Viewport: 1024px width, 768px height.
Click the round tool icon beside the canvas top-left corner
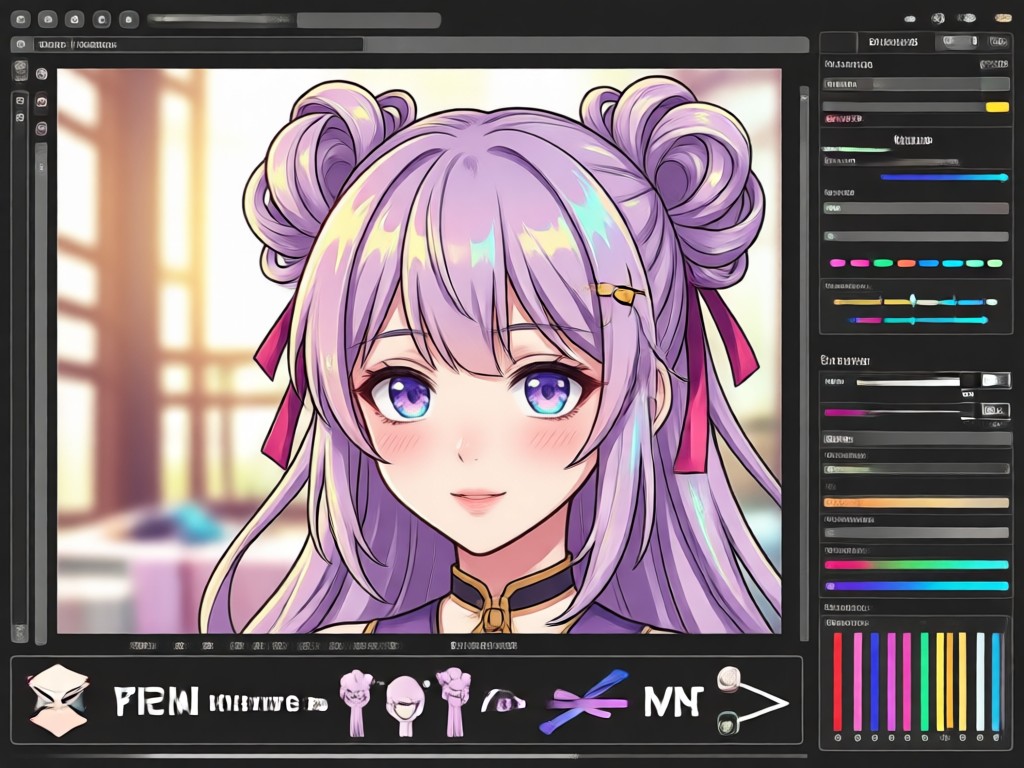[42, 73]
